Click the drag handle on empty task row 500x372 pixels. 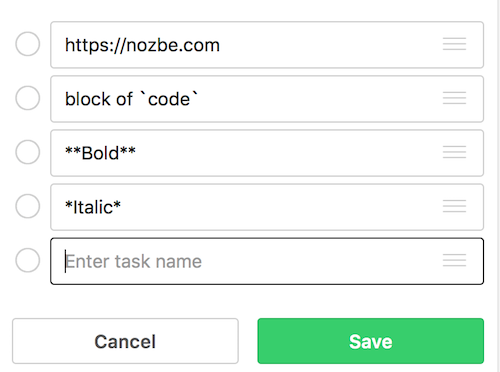454,260
